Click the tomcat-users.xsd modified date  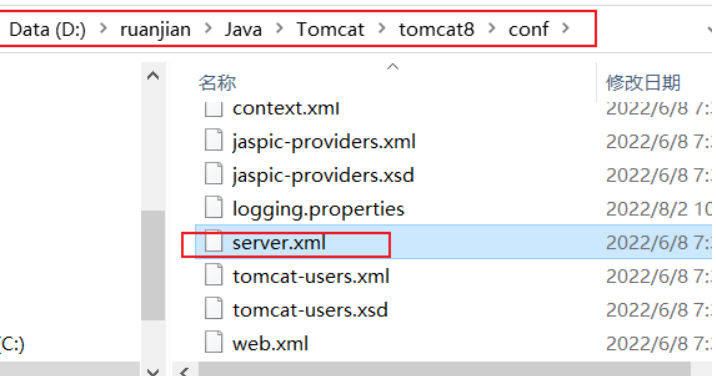pos(658,310)
